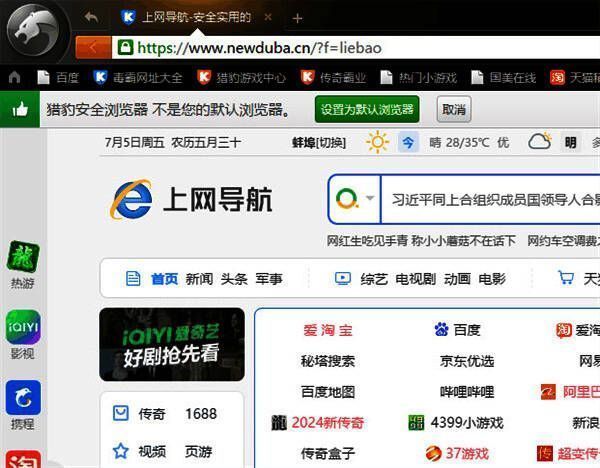Open the 哔哩哔哩 link
This screenshot has width=600, height=468.
(467, 391)
